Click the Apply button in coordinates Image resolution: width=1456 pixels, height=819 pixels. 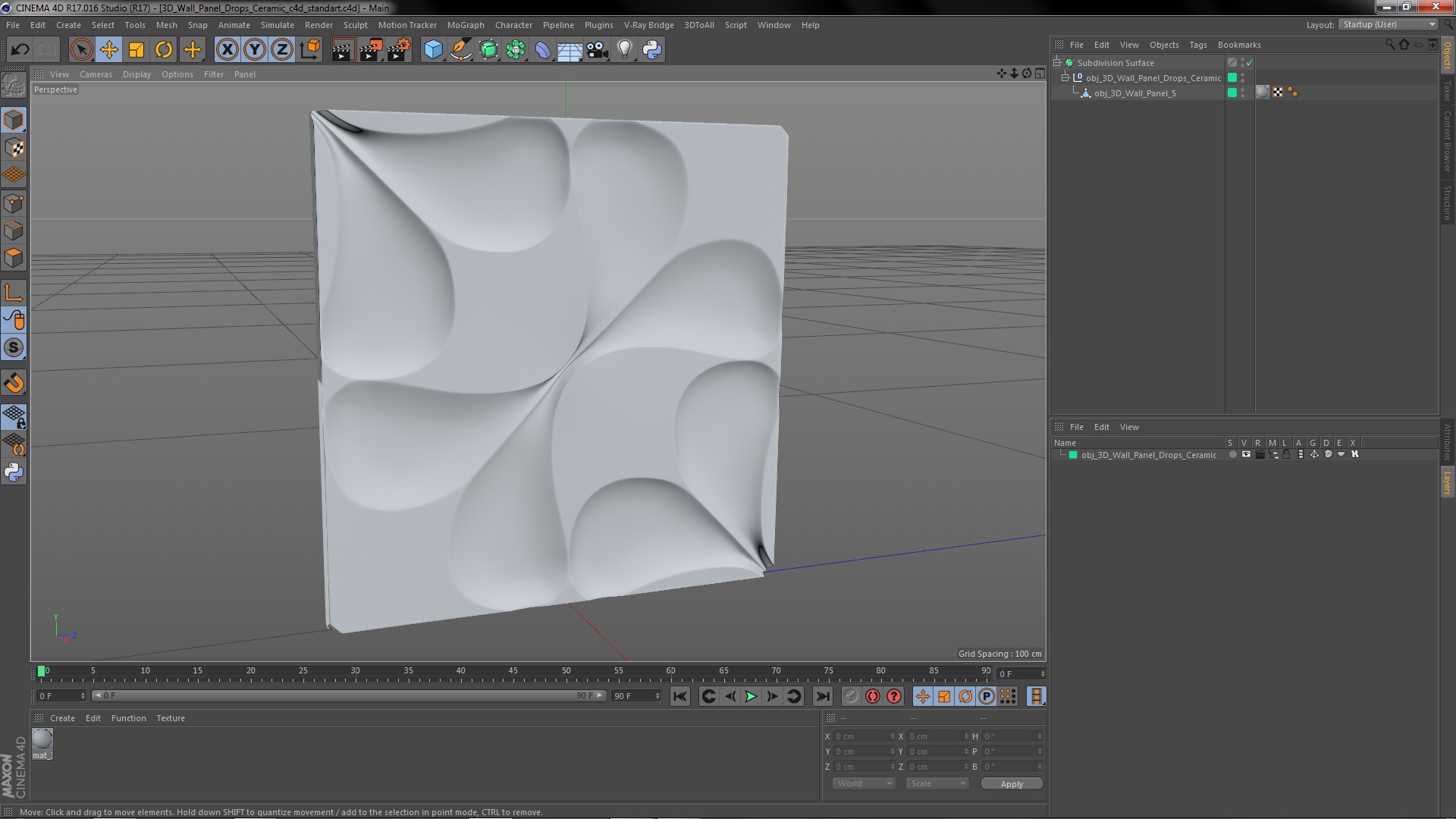pyautogui.click(x=1012, y=784)
